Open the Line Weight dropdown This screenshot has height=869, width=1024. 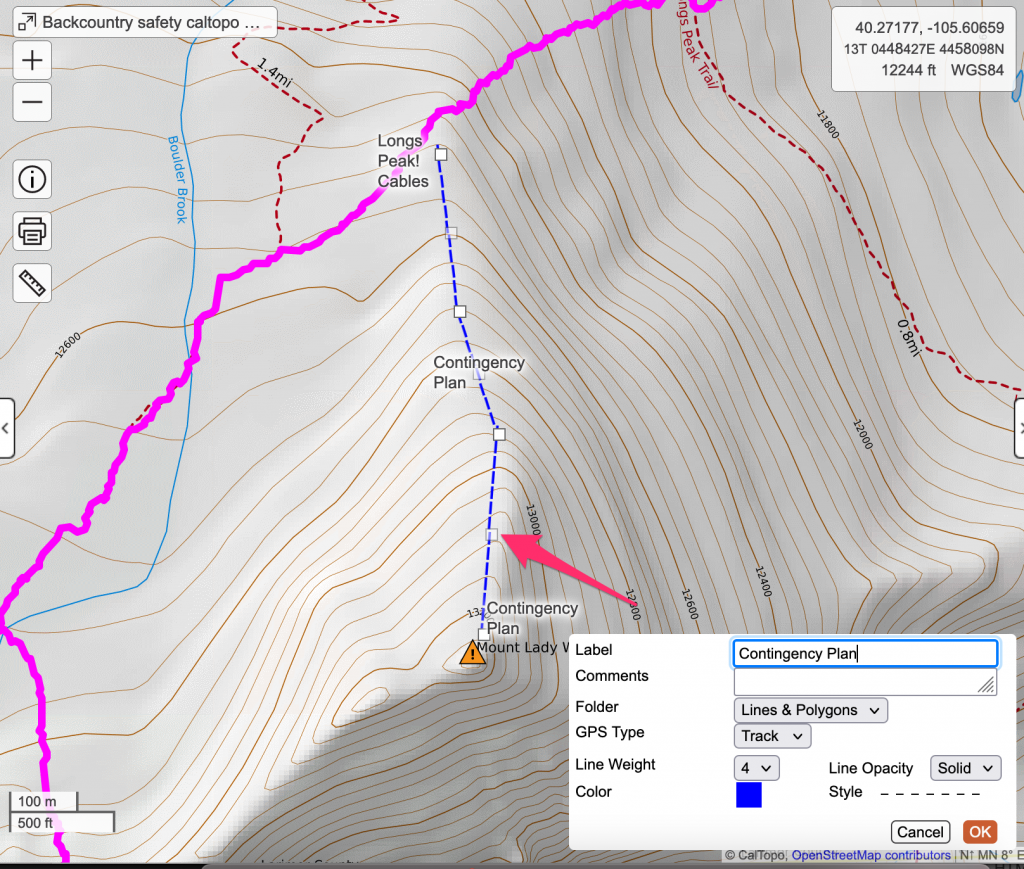756,767
